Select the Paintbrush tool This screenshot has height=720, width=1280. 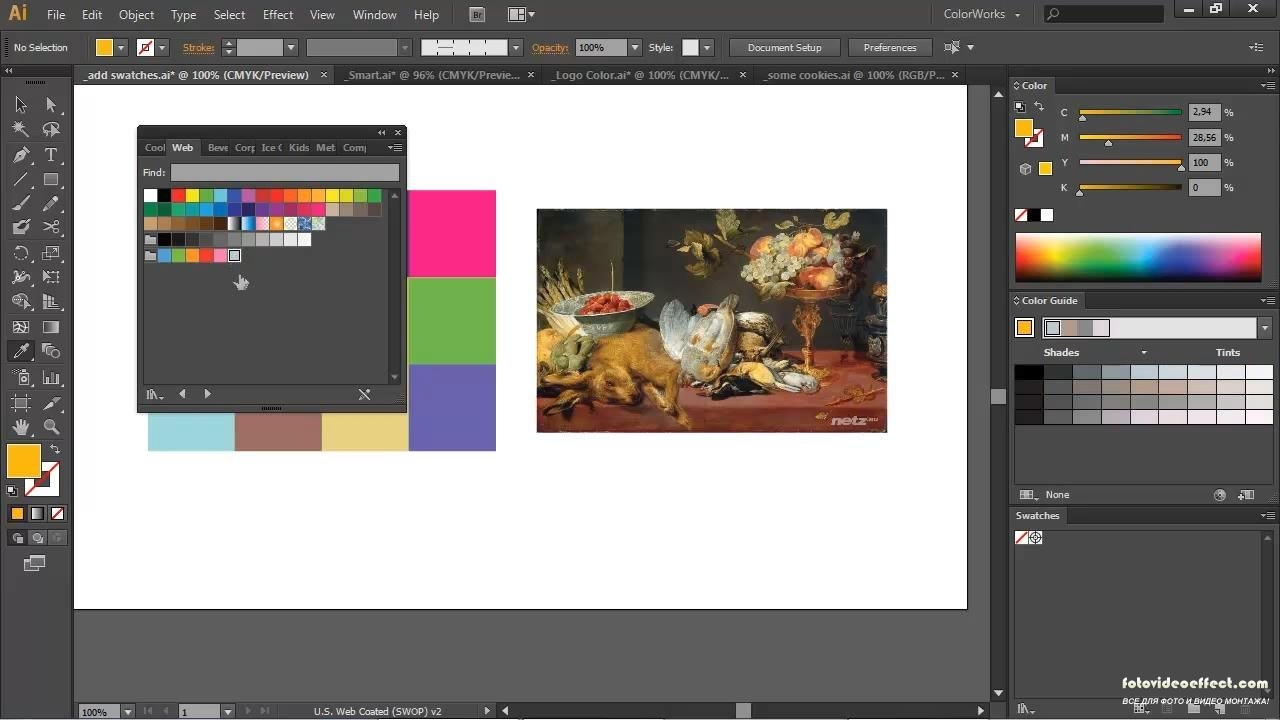pos(20,204)
